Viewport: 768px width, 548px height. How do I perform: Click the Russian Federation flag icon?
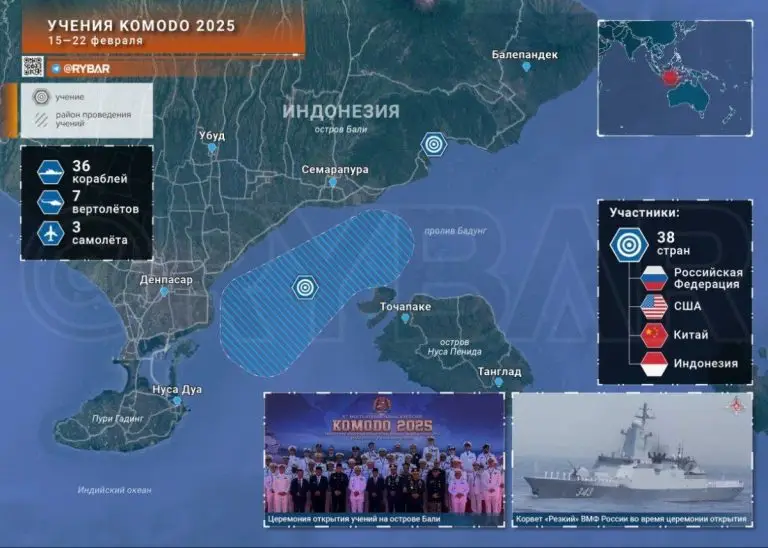tap(653, 278)
